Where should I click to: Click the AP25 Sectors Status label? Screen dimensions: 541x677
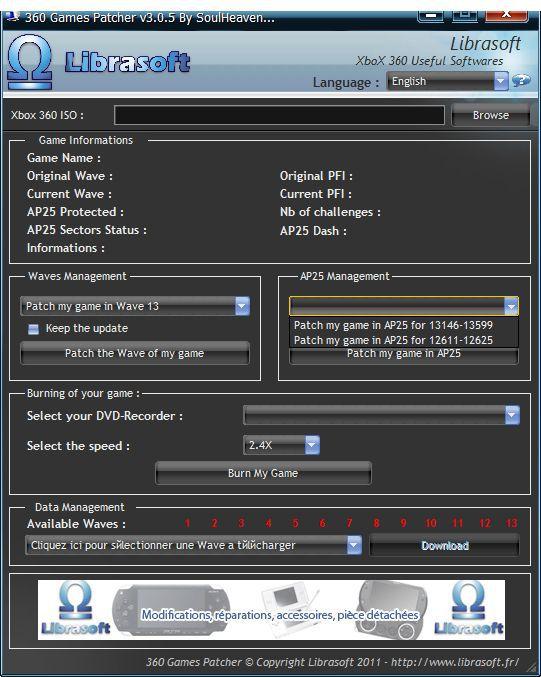click(x=87, y=230)
